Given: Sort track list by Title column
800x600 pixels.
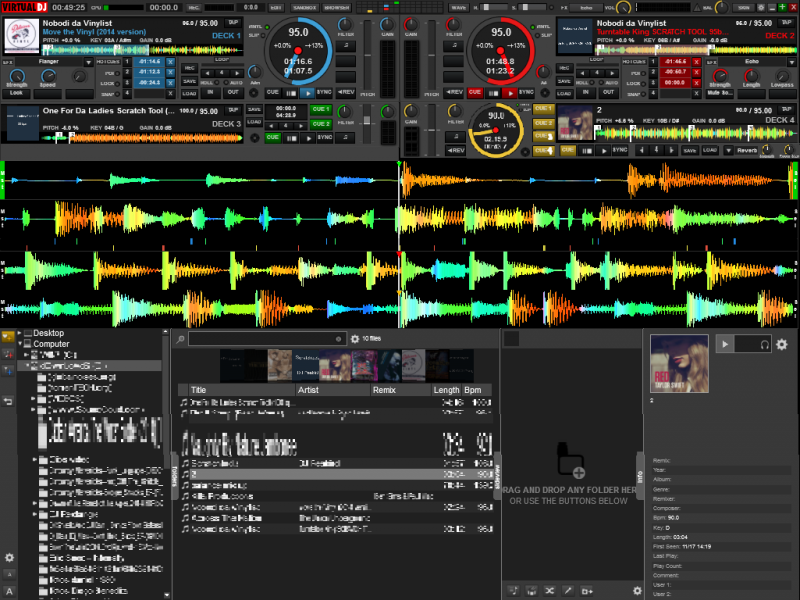Looking at the screenshot, I should (x=242, y=390).
